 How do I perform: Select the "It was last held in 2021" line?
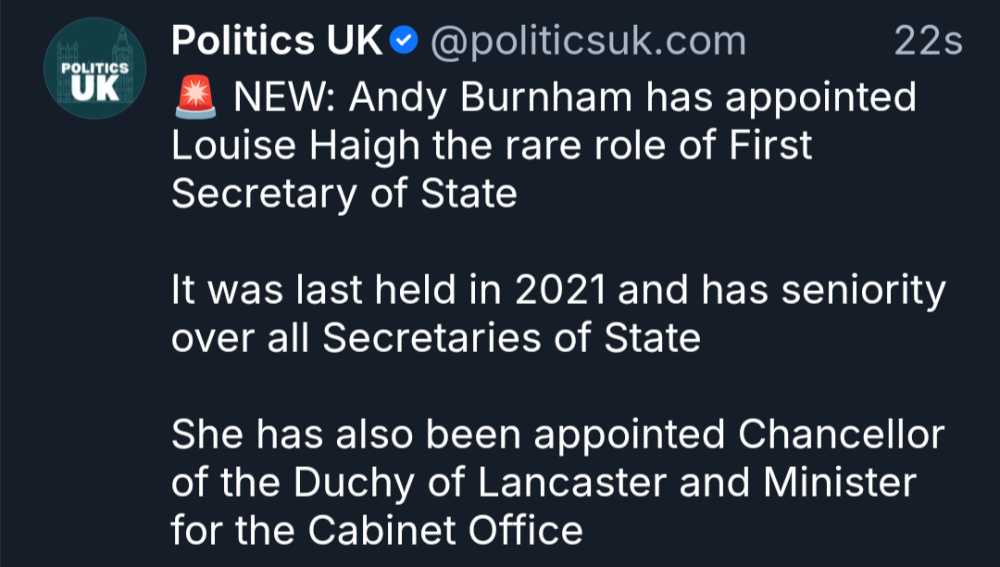(x=389, y=290)
